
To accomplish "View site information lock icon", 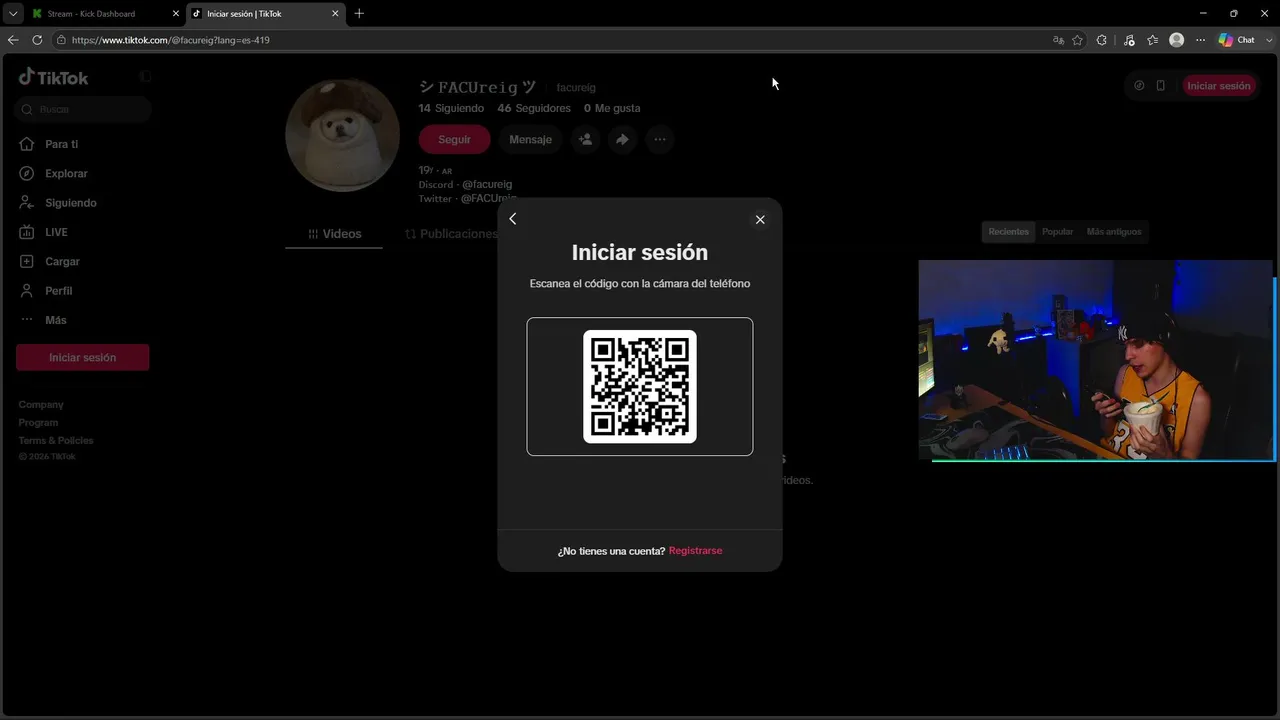I will click(x=61, y=40).
